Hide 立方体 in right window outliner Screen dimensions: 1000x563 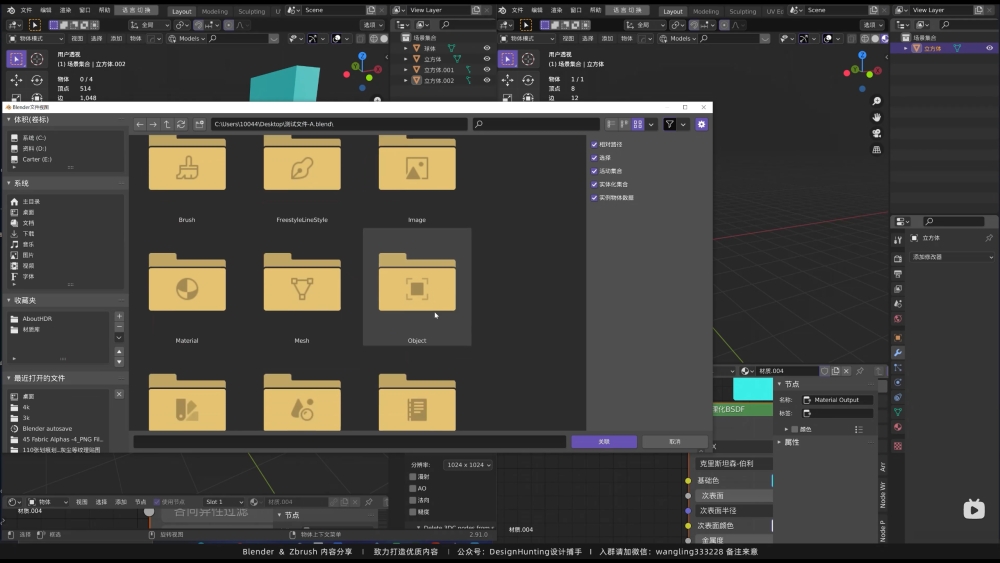tap(990, 48)
